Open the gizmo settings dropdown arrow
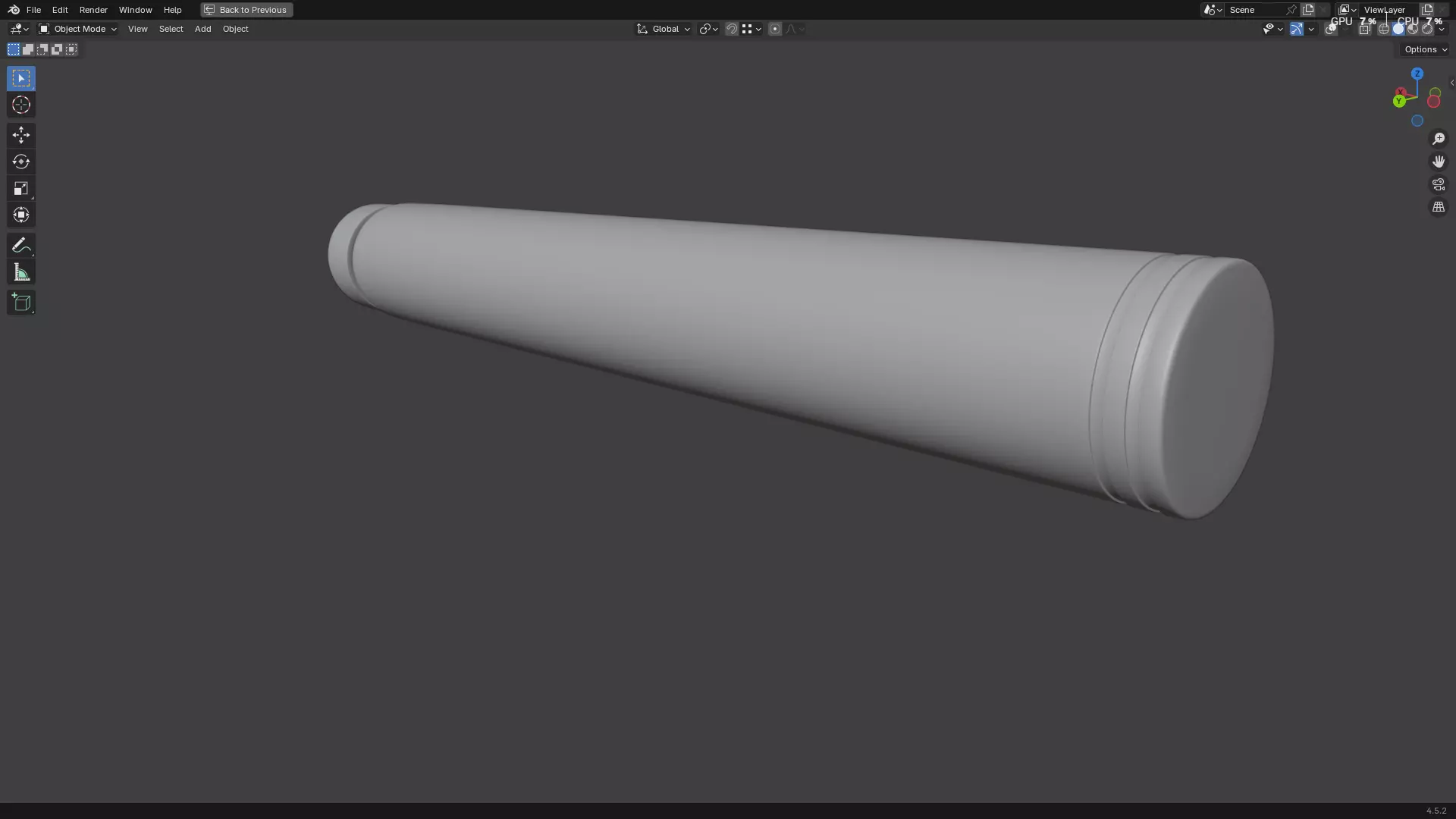This screenshot has height=819, width=1456. click(1311, 29)
